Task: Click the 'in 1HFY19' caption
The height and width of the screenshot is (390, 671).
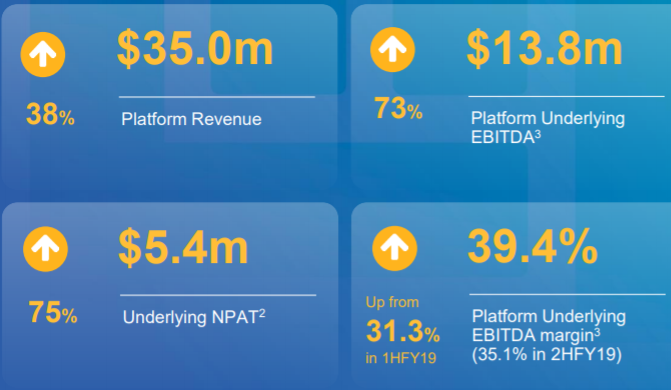Action: click(401, 358)
